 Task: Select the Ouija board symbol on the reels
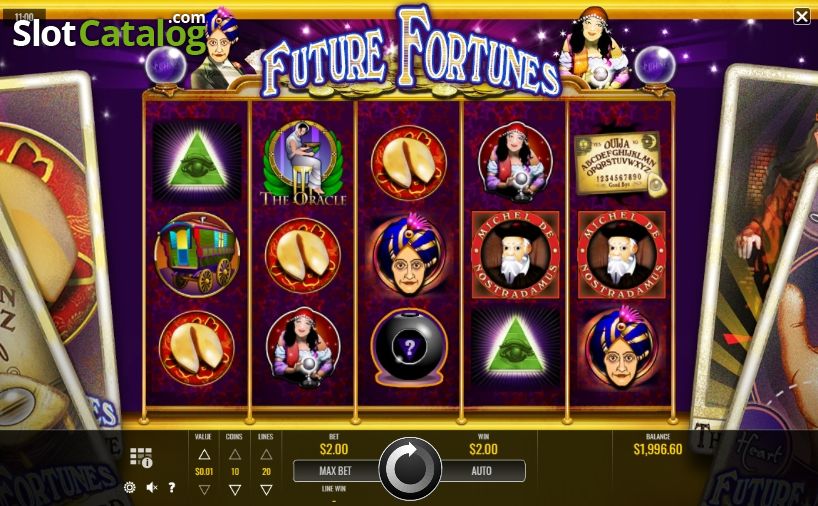pyautogui.click(x=620, y=163)
